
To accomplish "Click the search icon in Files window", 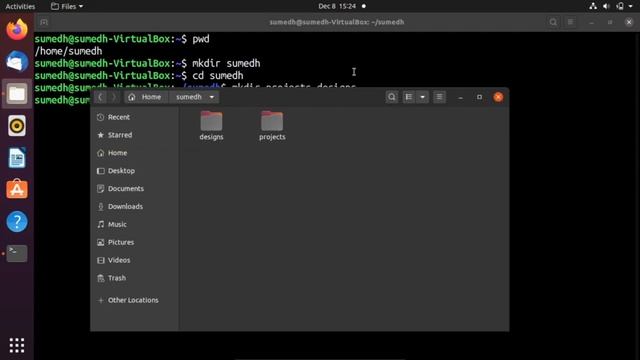I will [x=391, y=97].
